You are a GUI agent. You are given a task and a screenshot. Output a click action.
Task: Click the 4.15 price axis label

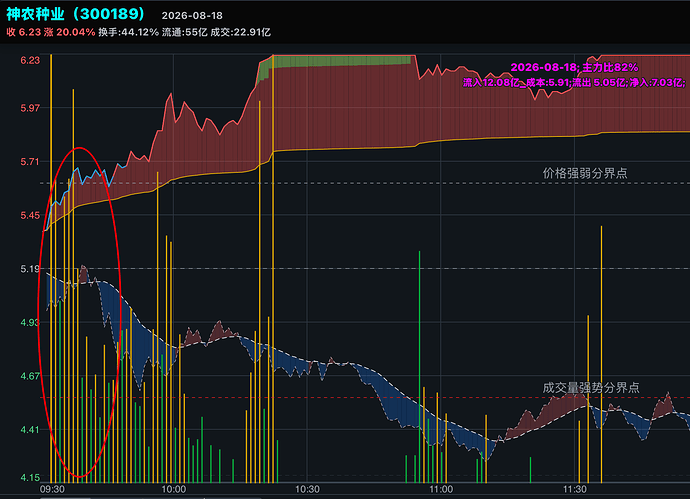[x=30, y=477]
